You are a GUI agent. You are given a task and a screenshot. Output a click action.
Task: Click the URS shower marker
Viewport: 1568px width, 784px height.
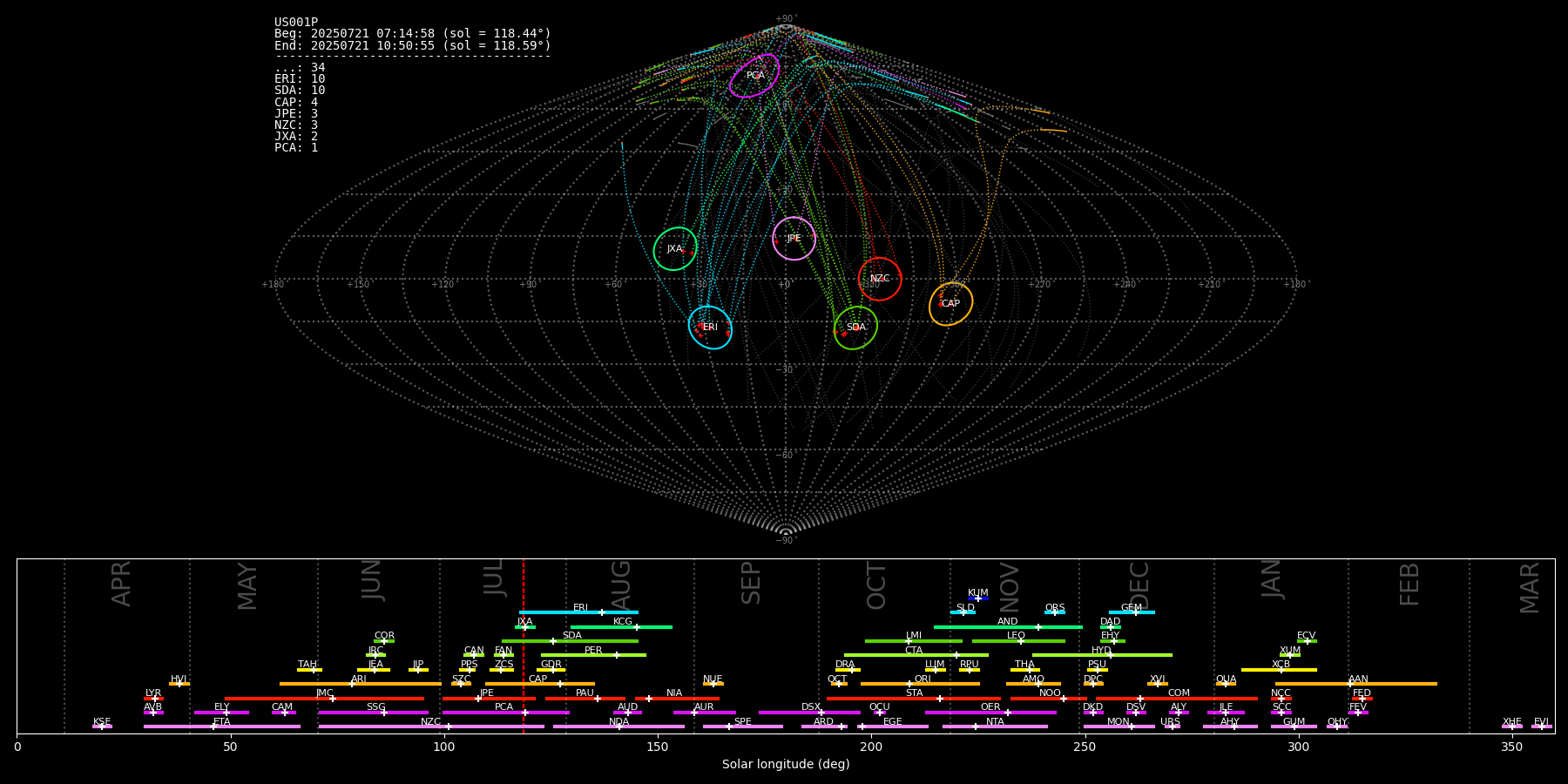pyautogui.click(x=1172, y=727)
